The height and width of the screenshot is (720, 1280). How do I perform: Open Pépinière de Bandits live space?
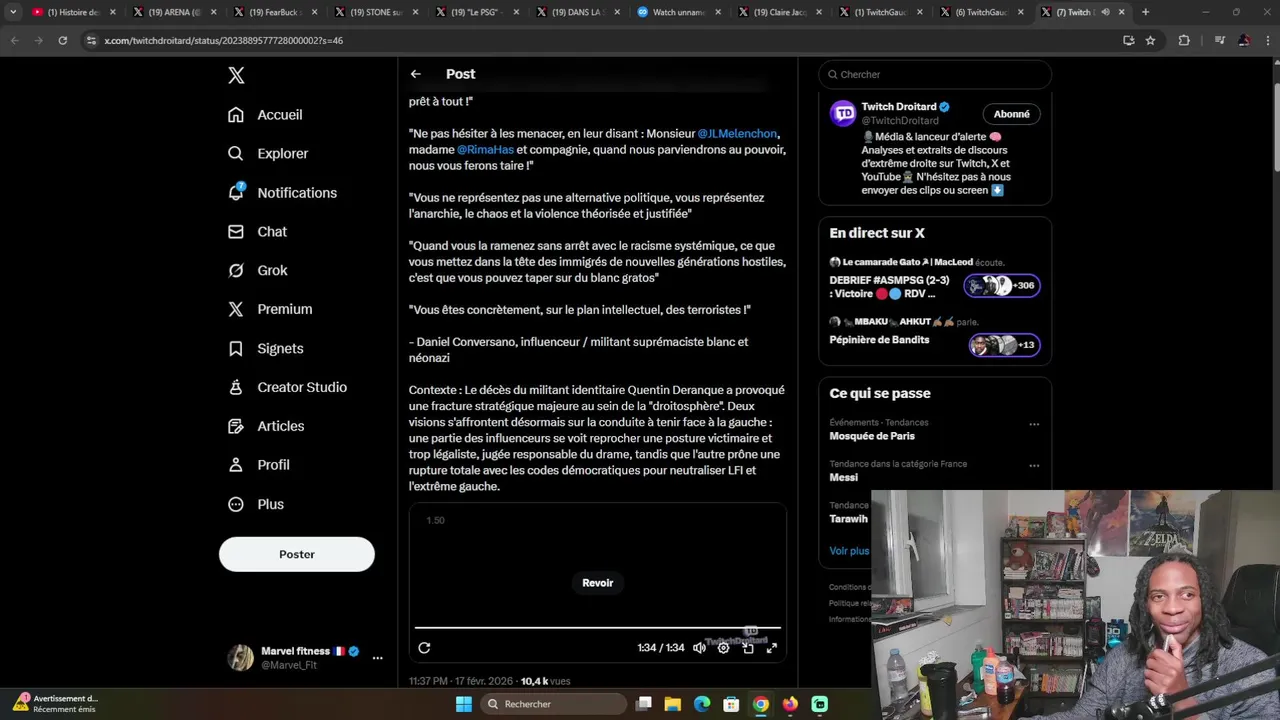(x=934, y=340)
